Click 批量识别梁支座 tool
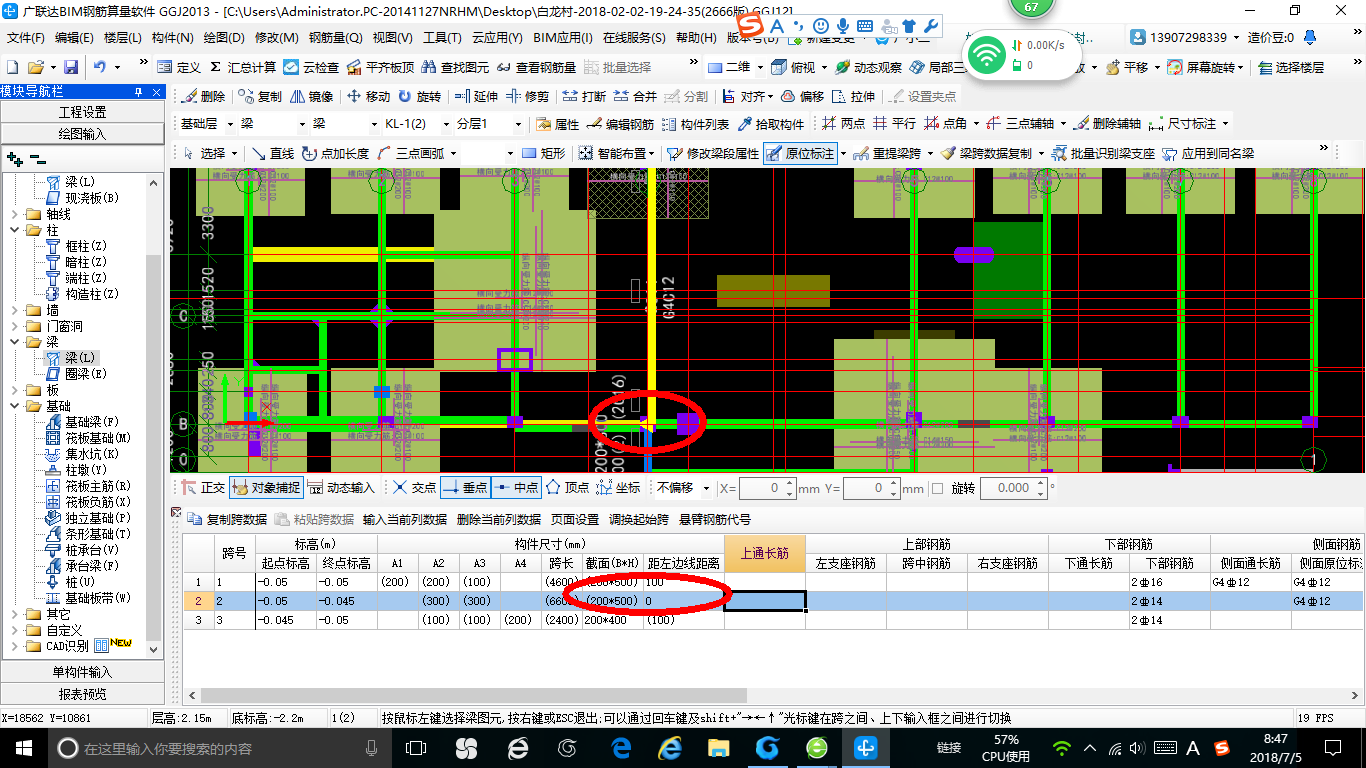The width and height of the screenshot is (1366, 768). [1104, 154]
